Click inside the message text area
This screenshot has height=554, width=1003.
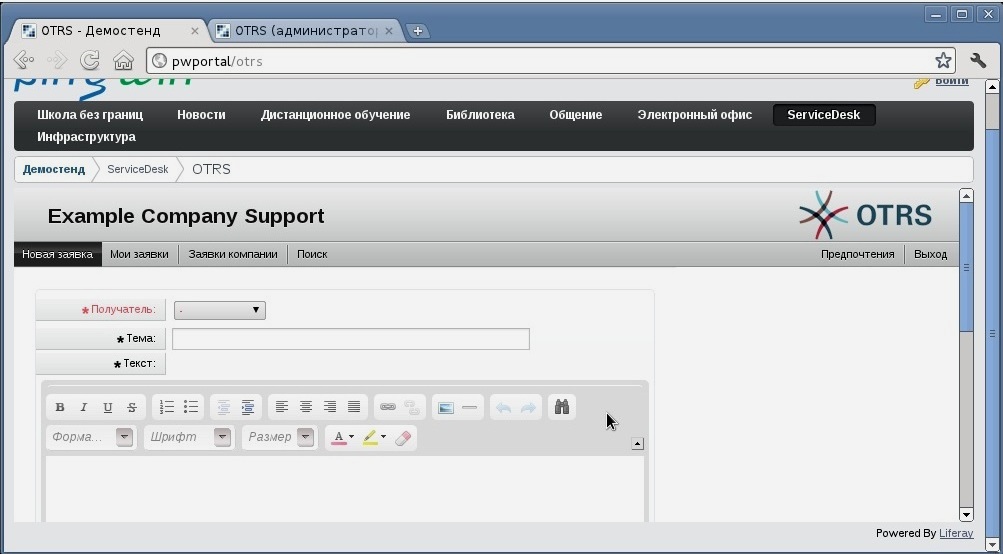point(345,487)
